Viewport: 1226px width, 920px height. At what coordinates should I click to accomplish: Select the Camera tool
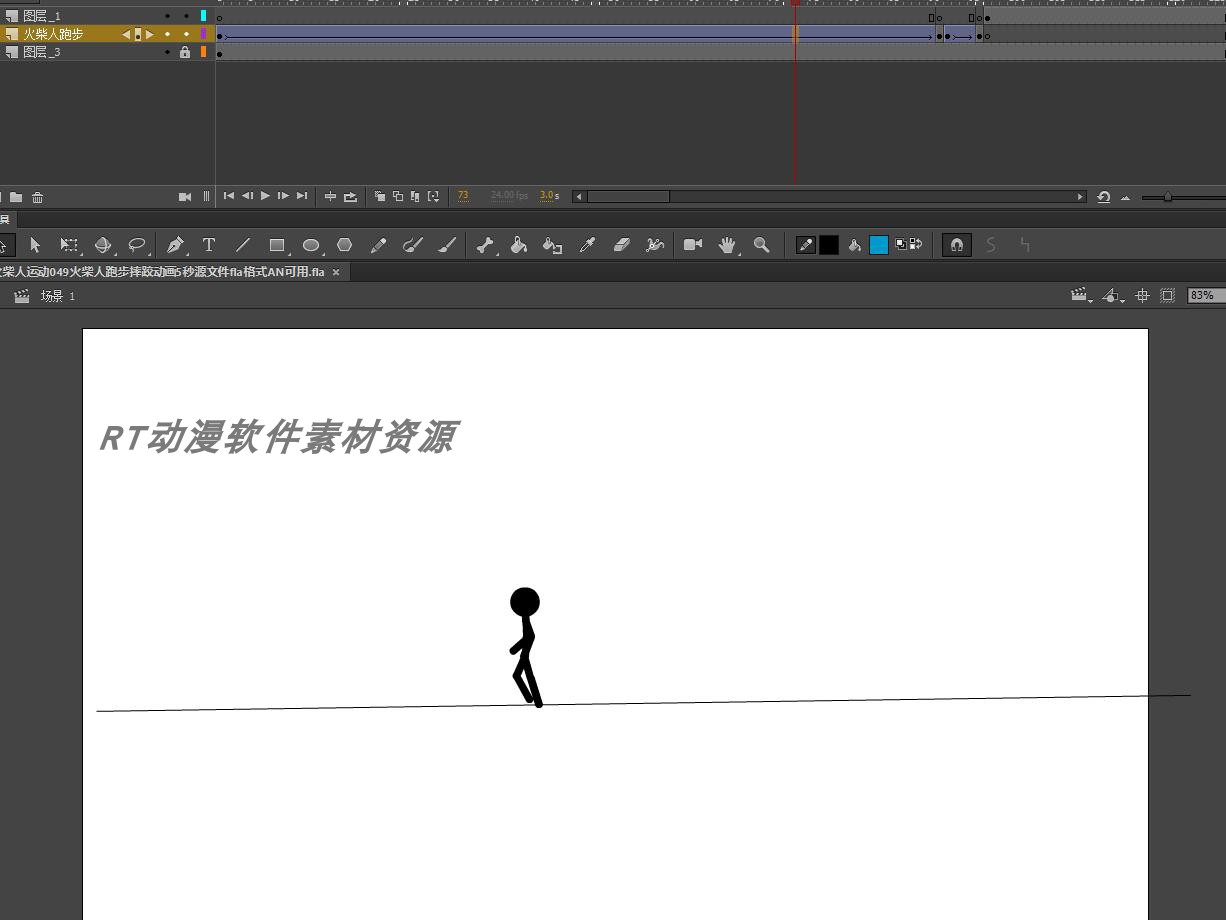coord(693,244)
